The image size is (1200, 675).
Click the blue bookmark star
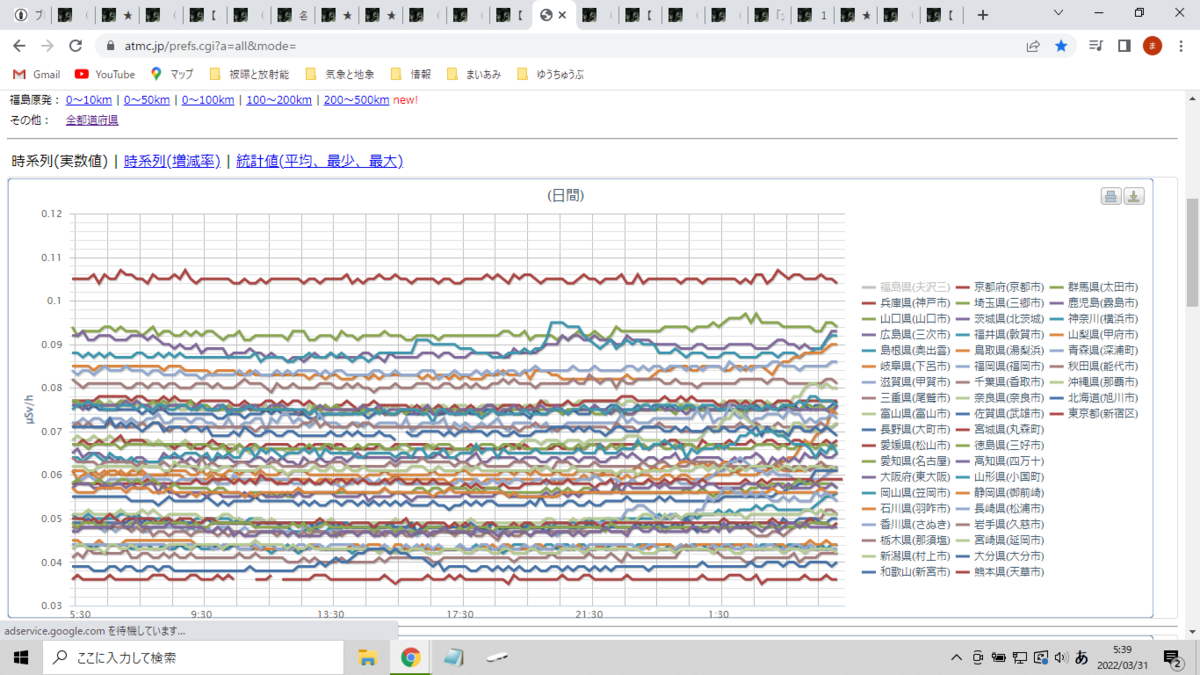pos(1061,46)
